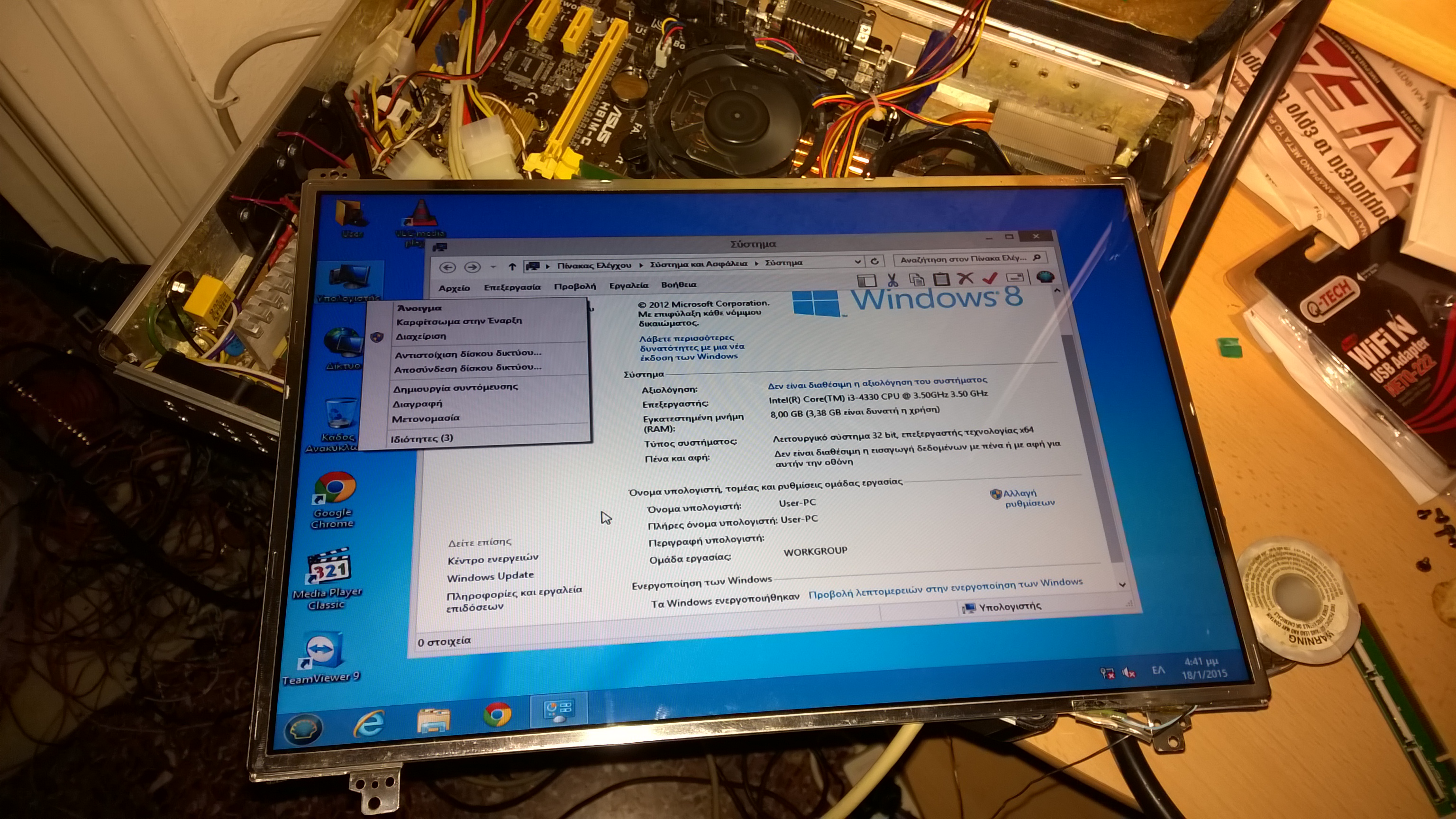Choose Άνοιγμα in the context menu
The height and width of the screenshot is (819, 1456).
[419, 309]
